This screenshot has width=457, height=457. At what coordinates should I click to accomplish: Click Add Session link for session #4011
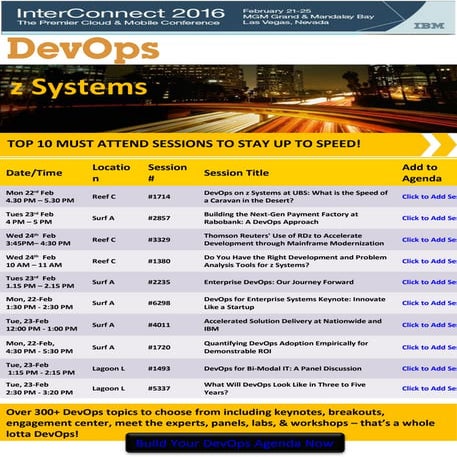[x=429, y=325]
